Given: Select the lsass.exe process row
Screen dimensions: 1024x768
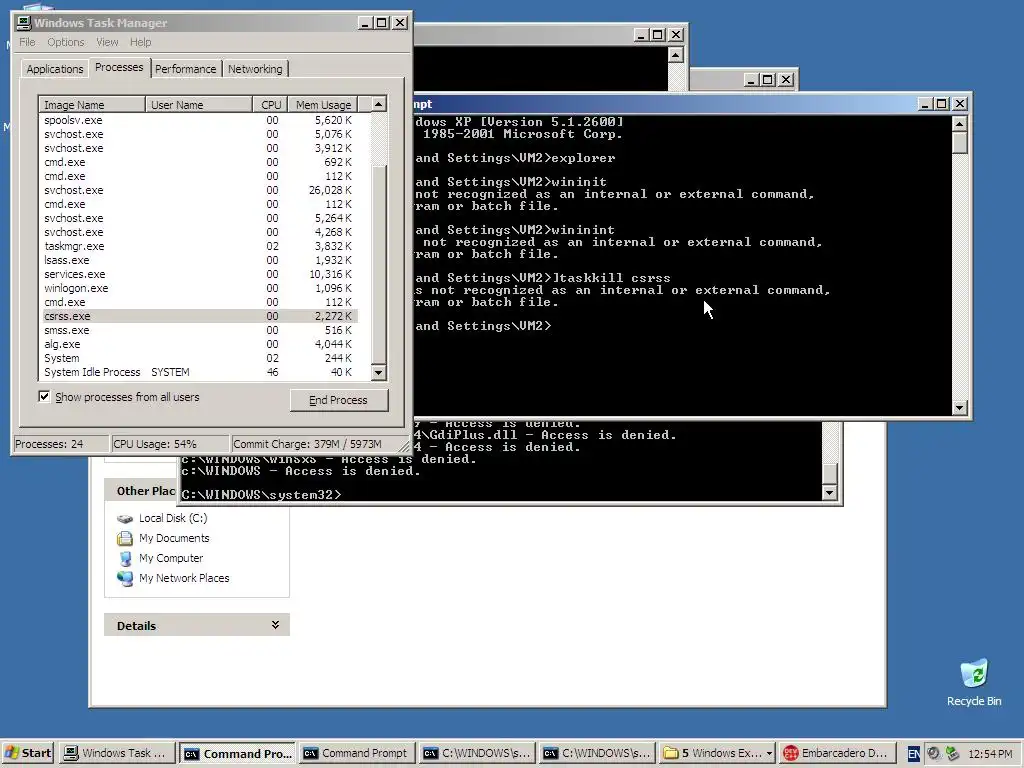Looking at the screenshot, I should tap(199, 260).
